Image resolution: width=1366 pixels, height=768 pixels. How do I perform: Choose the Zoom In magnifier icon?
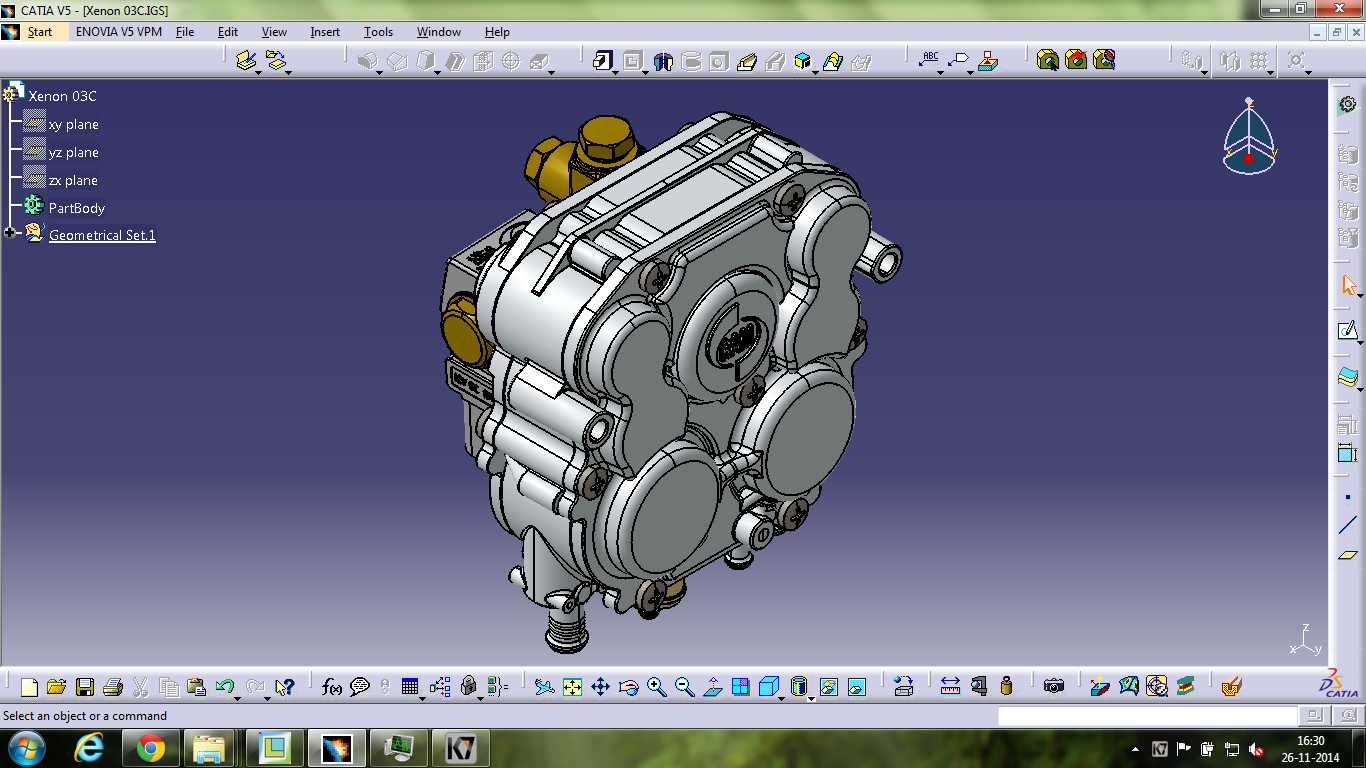[656, 687]
